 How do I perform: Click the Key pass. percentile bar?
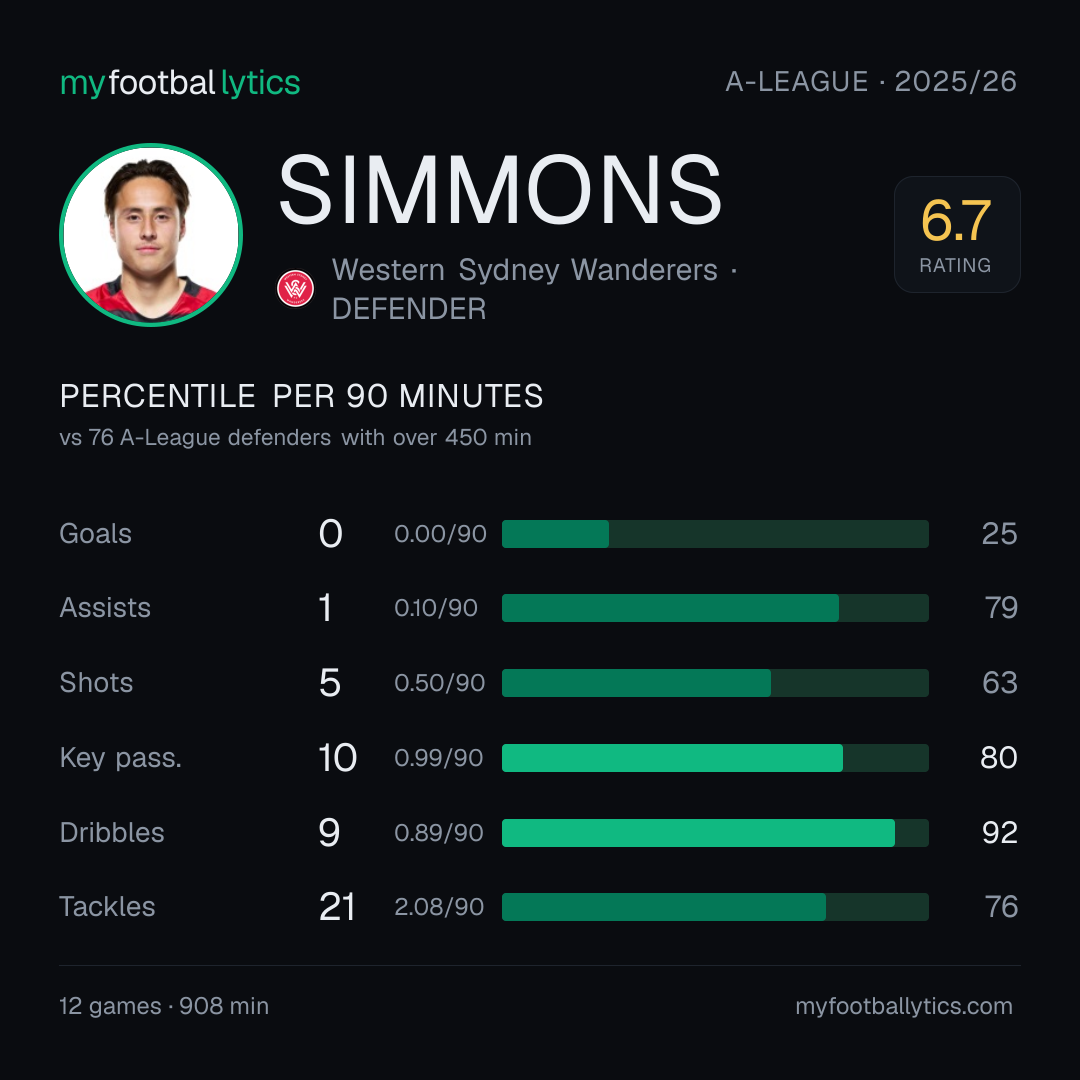point(715,758)
